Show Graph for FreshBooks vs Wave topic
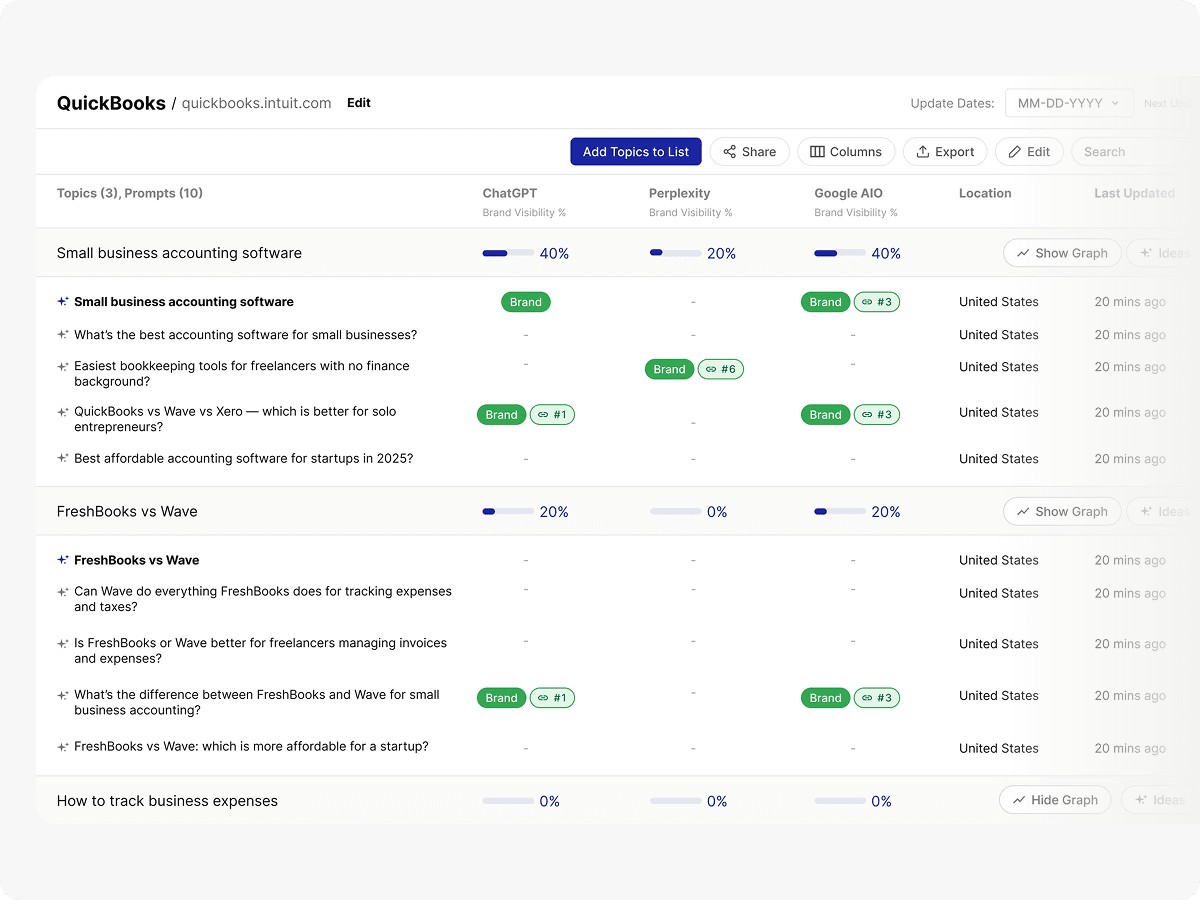Image resolution: width=1200 pixels, height=900 pixels. [1061, 512]
